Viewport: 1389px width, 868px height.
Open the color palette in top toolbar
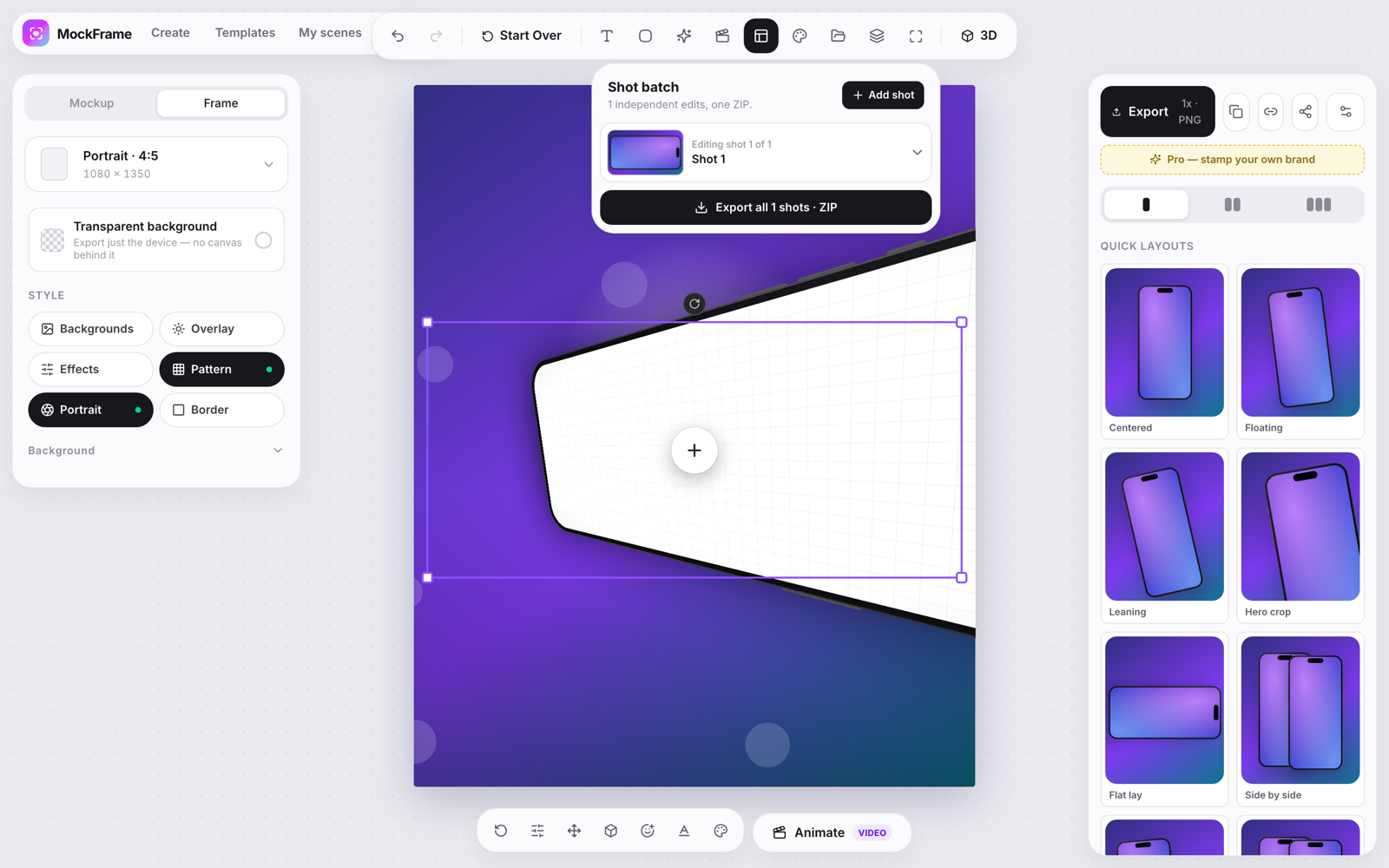tap(800, 36)
